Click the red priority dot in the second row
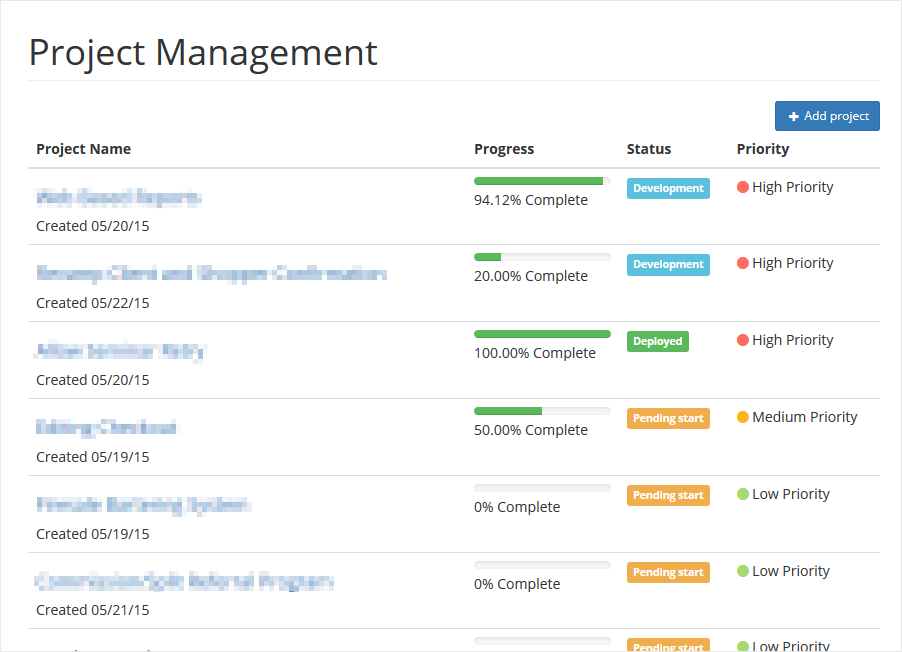The height and width of the screenshot is (652, 902). (741, 263)
